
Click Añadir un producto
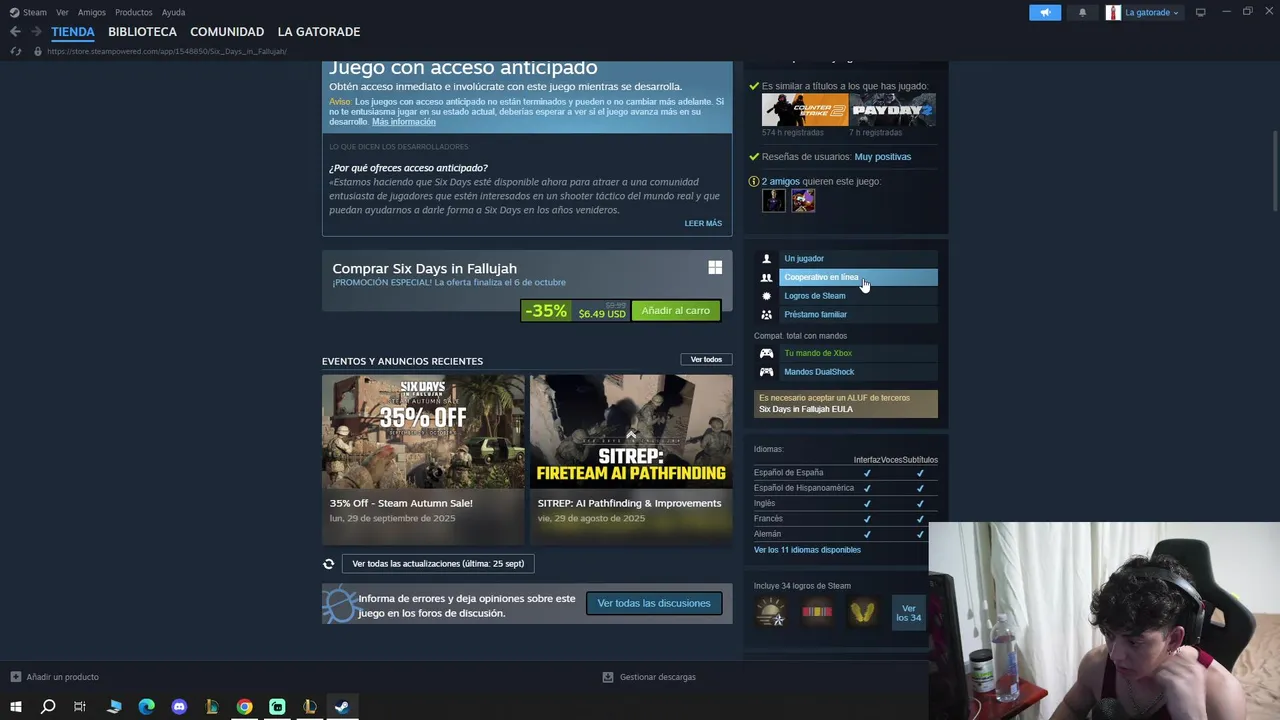(55, 677)
